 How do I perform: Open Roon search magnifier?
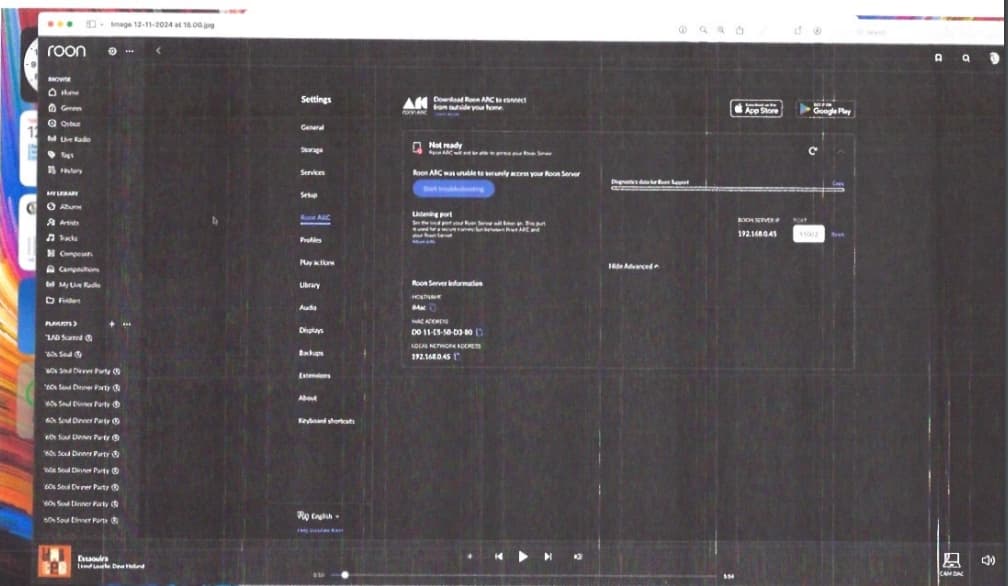966,58
